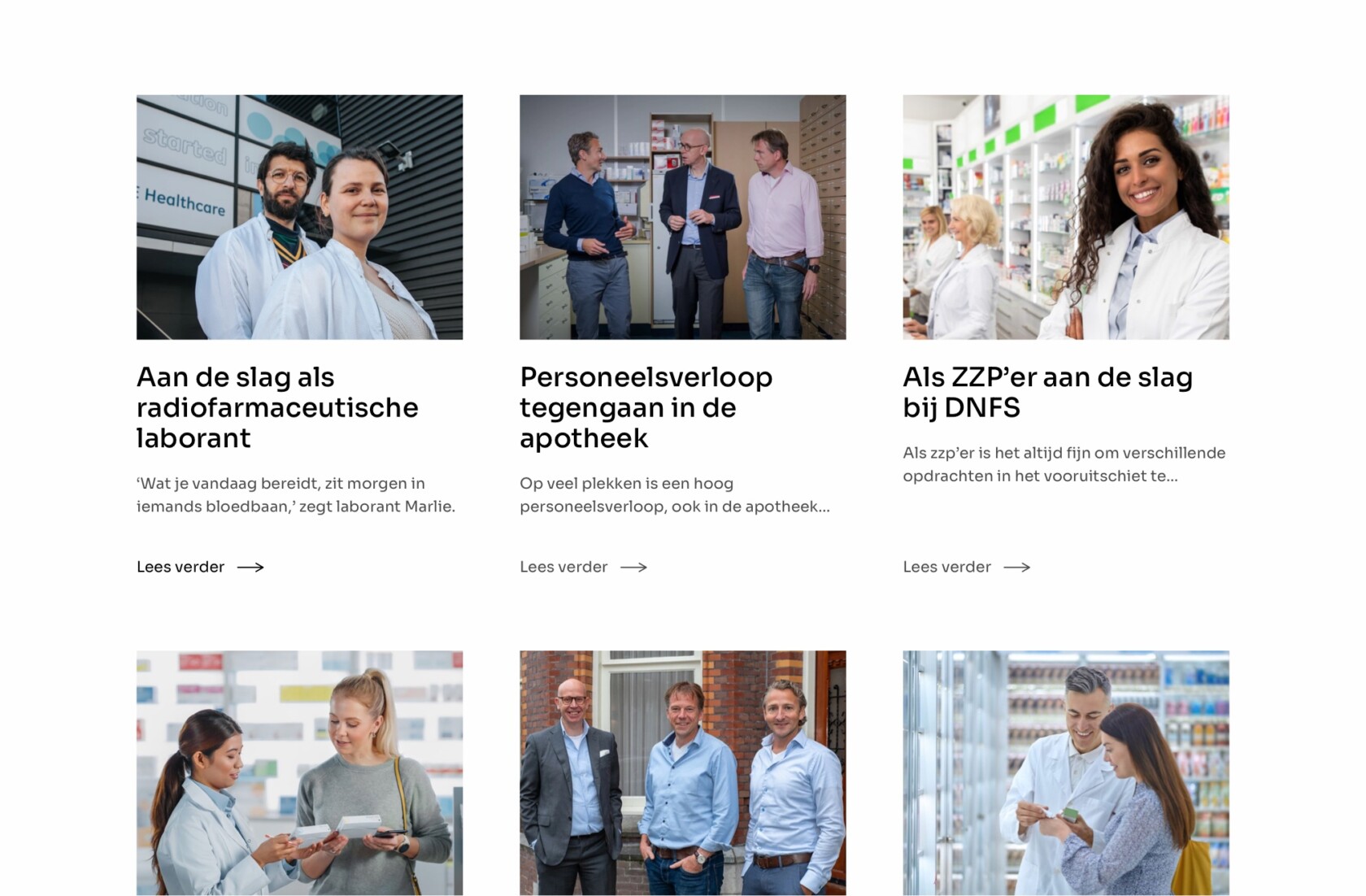Click heading 'Aan de slag als radiofarmaceutische laborant'
The height and width of the screenshot is (896, 1366).
click(277, 407)
